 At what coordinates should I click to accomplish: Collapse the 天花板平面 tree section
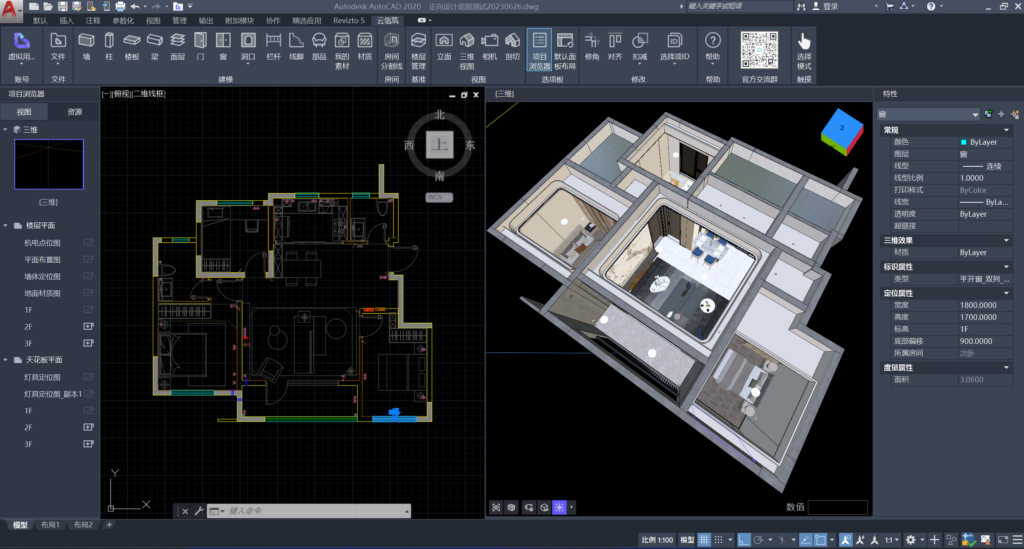click(x=6, y=359)
